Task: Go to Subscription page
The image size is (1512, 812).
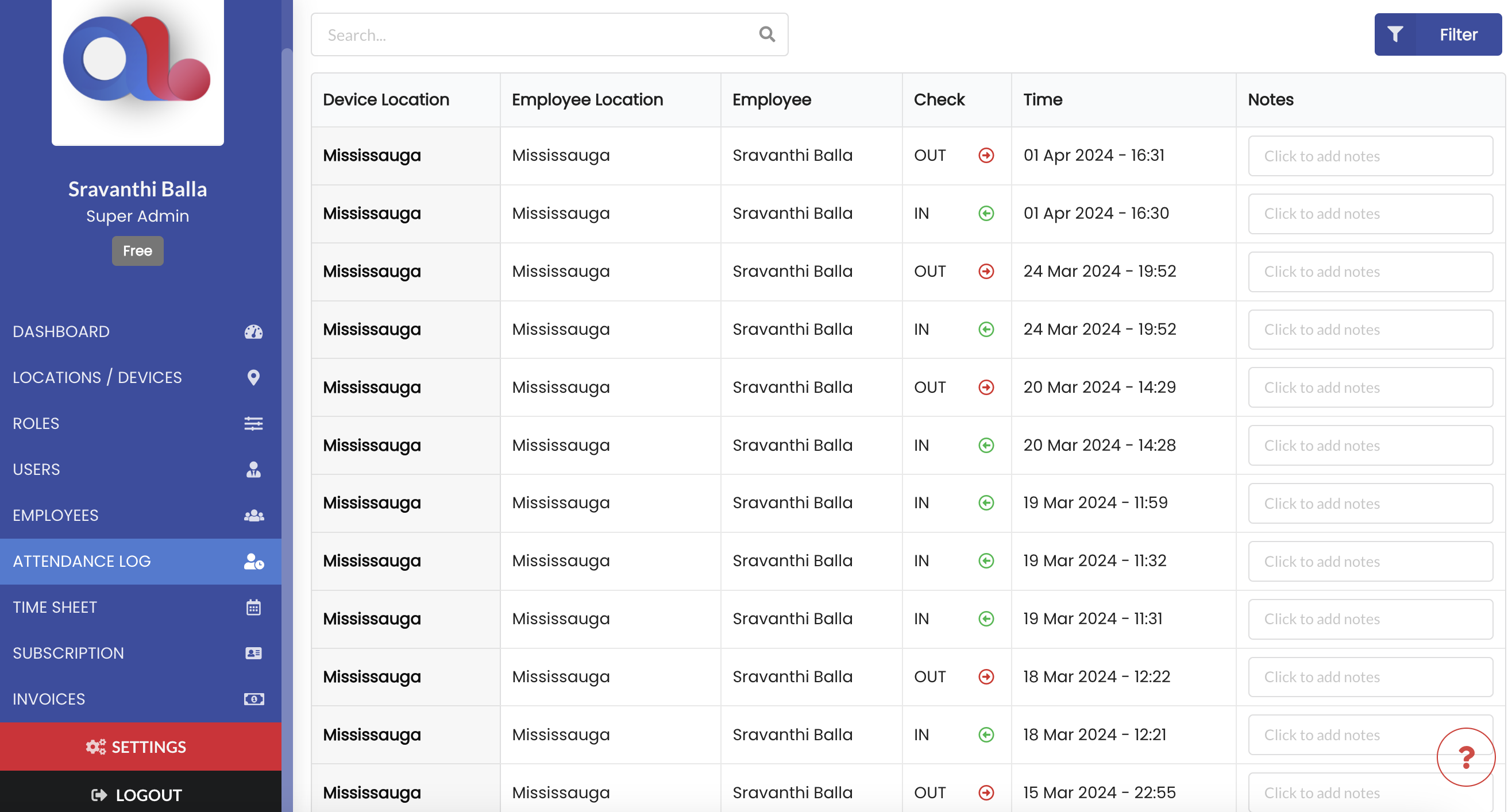Action: tap(141, 653)
